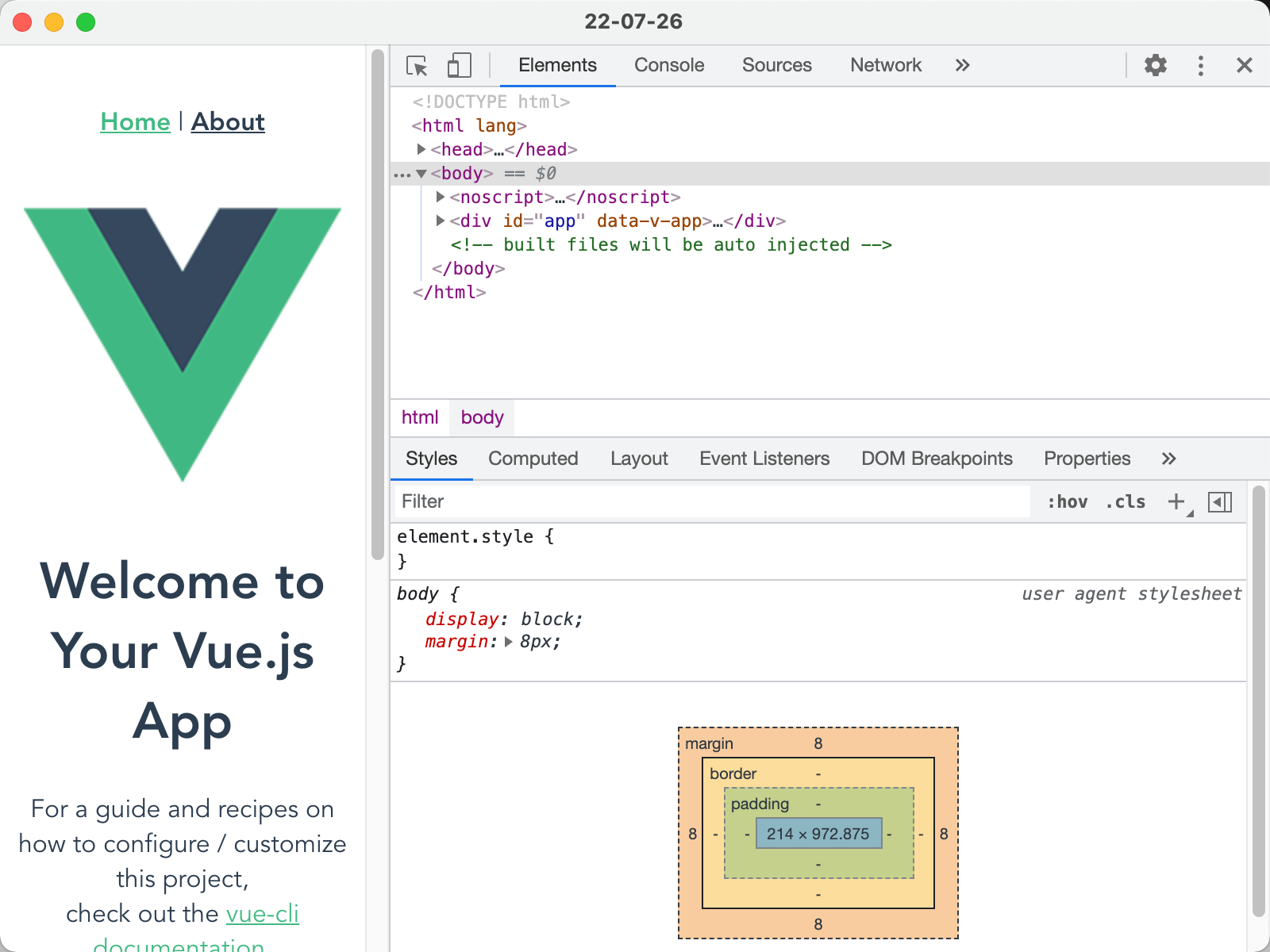Click the block property value
The height and width of the screenshot is (952, 1270).
(548, 619)
